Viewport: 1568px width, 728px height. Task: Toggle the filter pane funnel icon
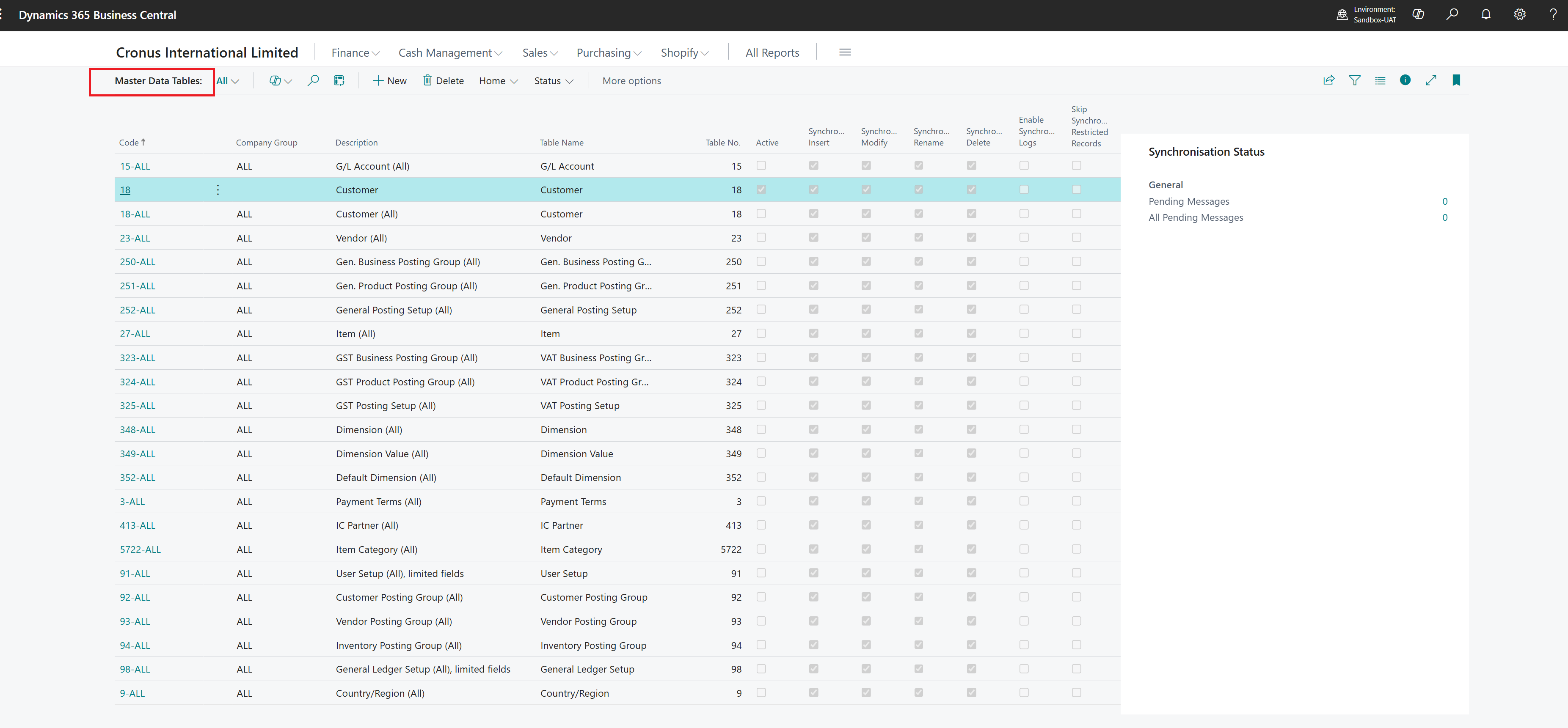click(x=1354, y=80)
